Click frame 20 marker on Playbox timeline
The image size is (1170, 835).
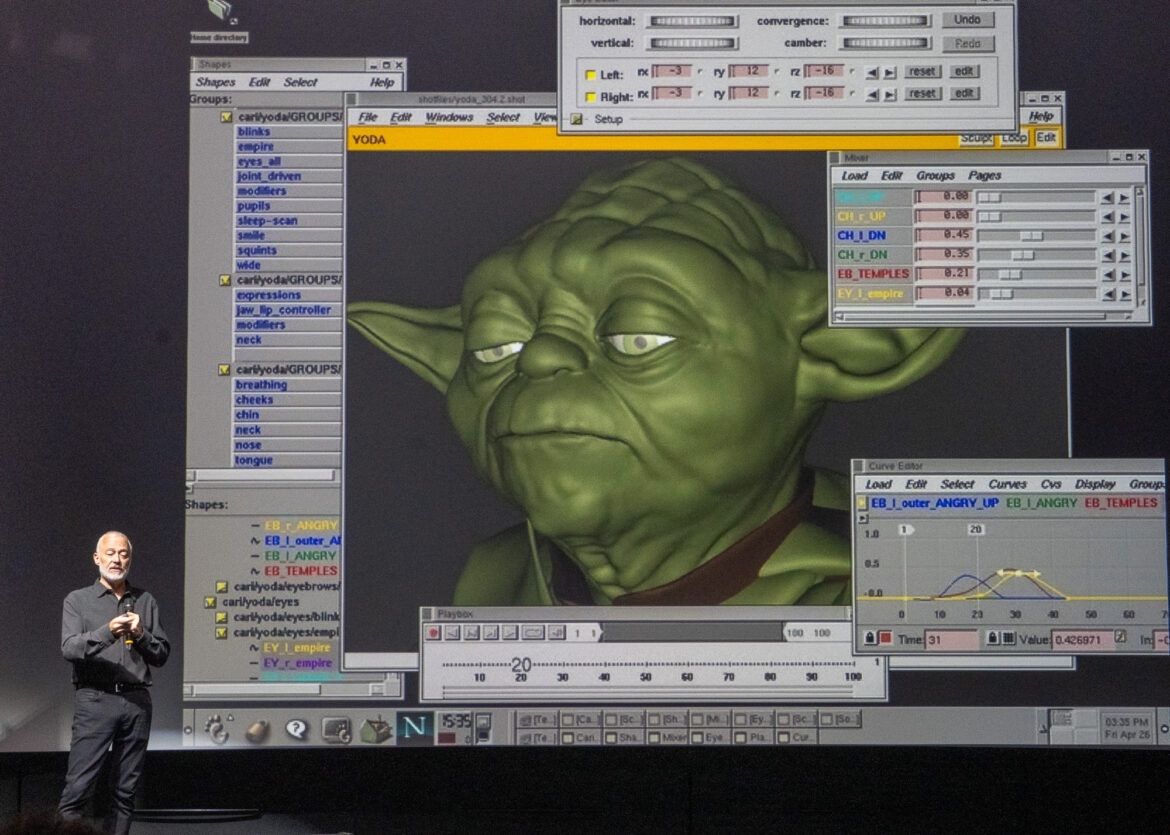click(521, 664)
